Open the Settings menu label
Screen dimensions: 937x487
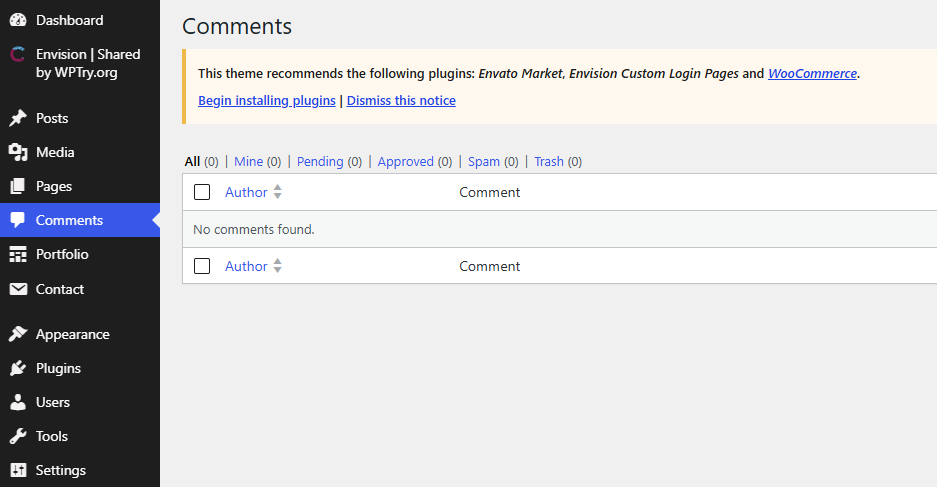point(60,470)
